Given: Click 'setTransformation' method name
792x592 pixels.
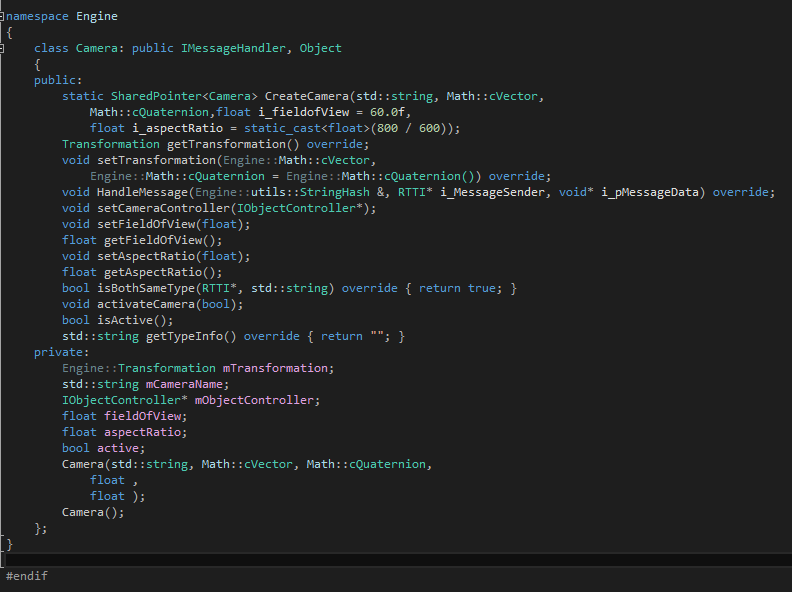Looking at the screenshot, I should click(x=157, y=160).
